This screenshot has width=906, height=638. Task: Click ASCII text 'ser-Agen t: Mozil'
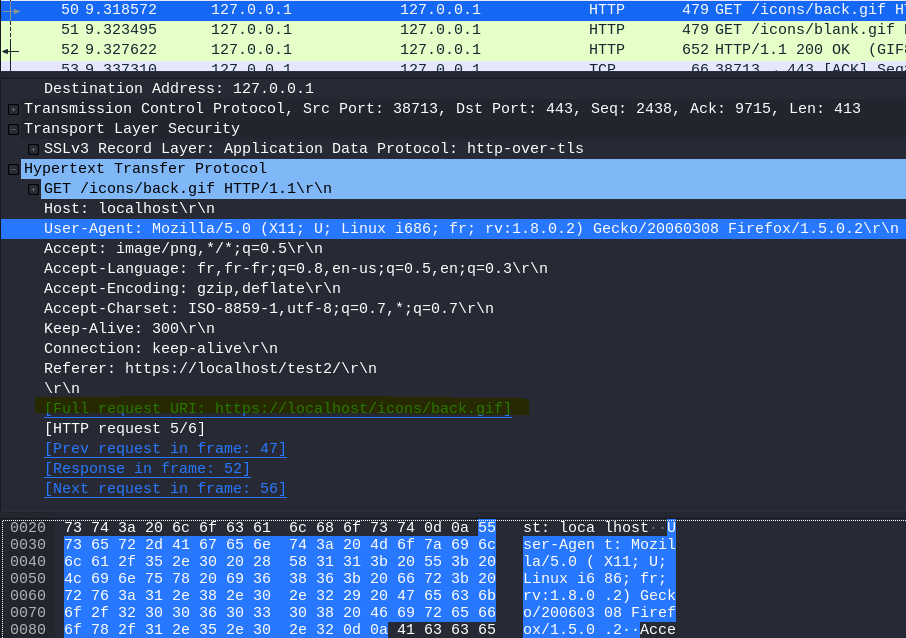(x=599, y=544)
